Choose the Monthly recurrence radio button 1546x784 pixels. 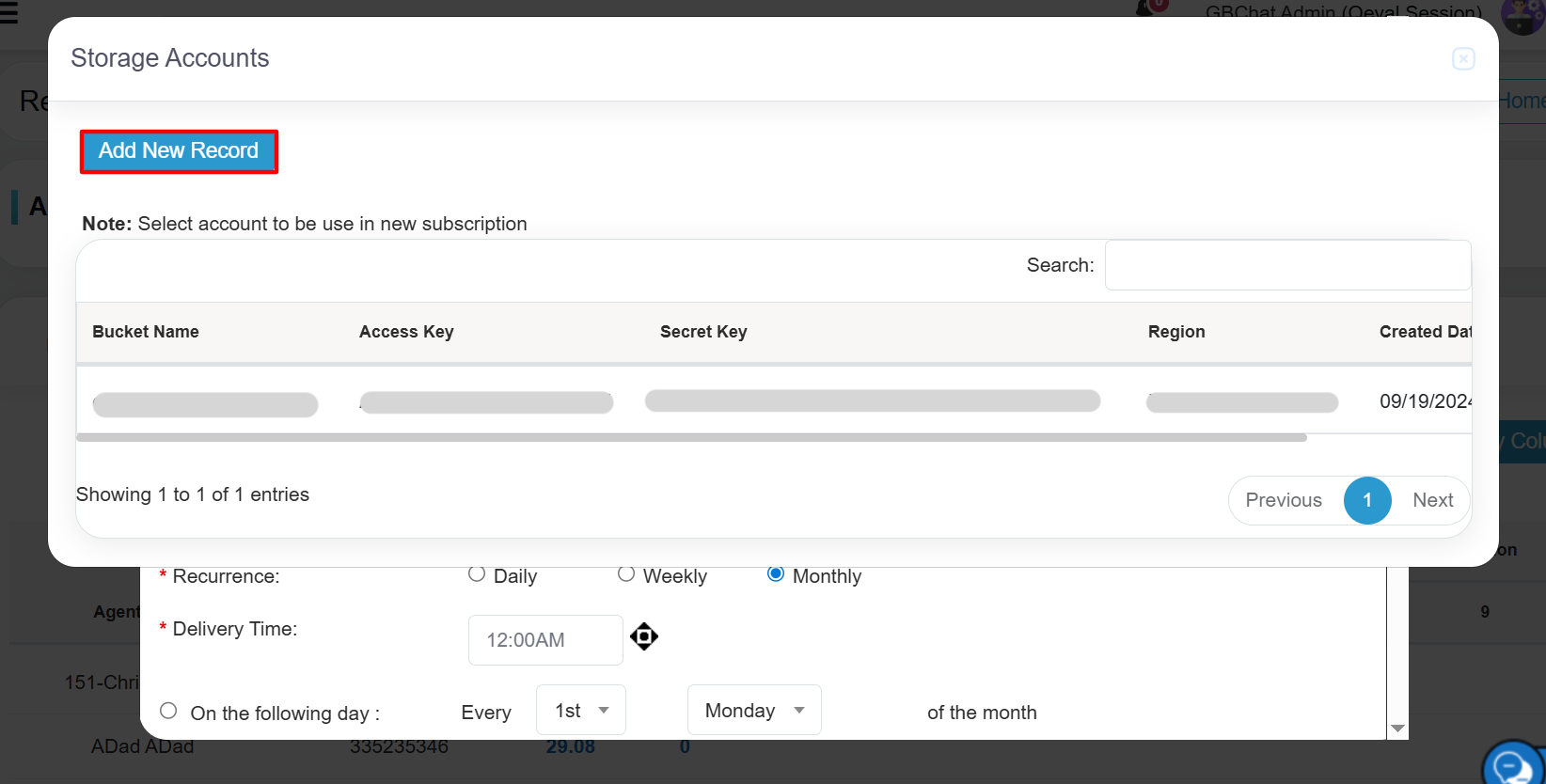[x=776, y=574]
